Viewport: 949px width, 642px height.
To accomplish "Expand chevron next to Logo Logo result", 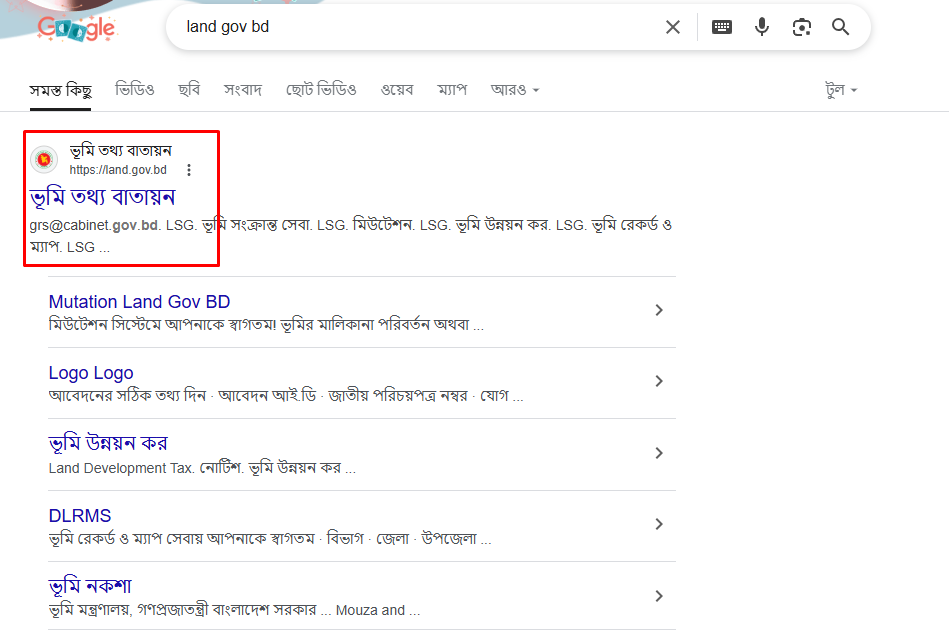I will (659, 381).
